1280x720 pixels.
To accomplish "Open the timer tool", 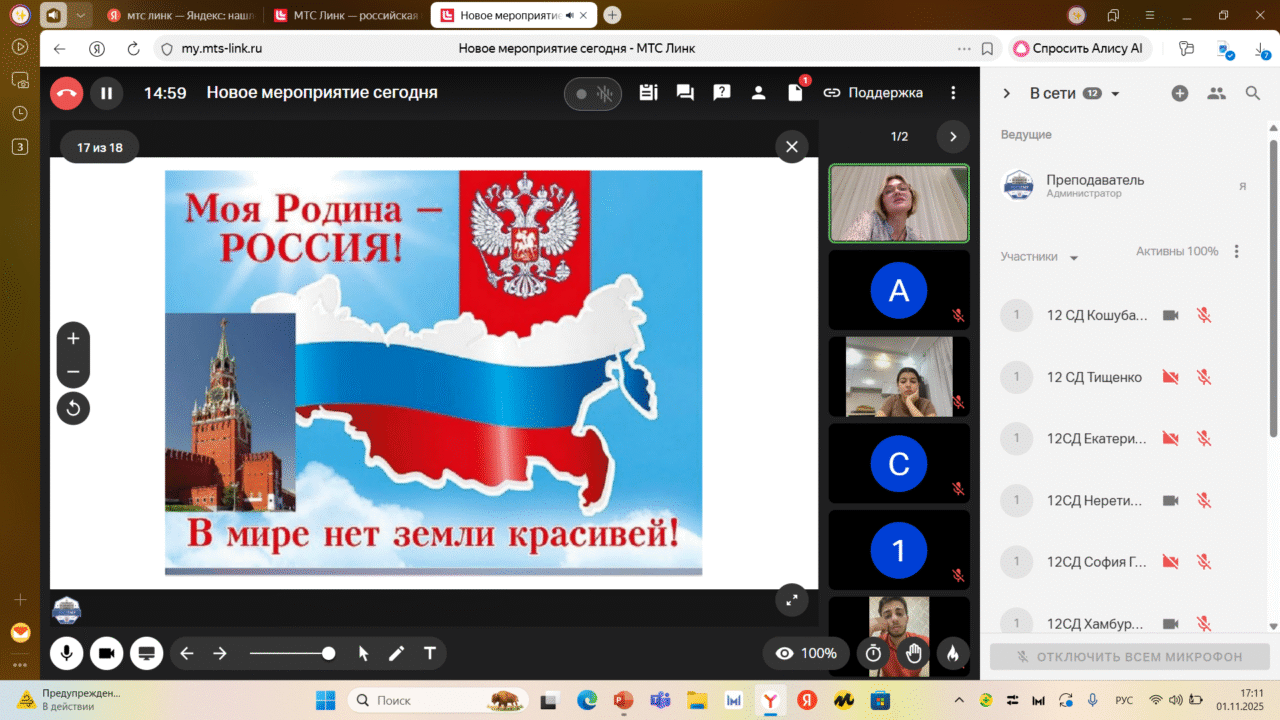I will click(873, 653).
